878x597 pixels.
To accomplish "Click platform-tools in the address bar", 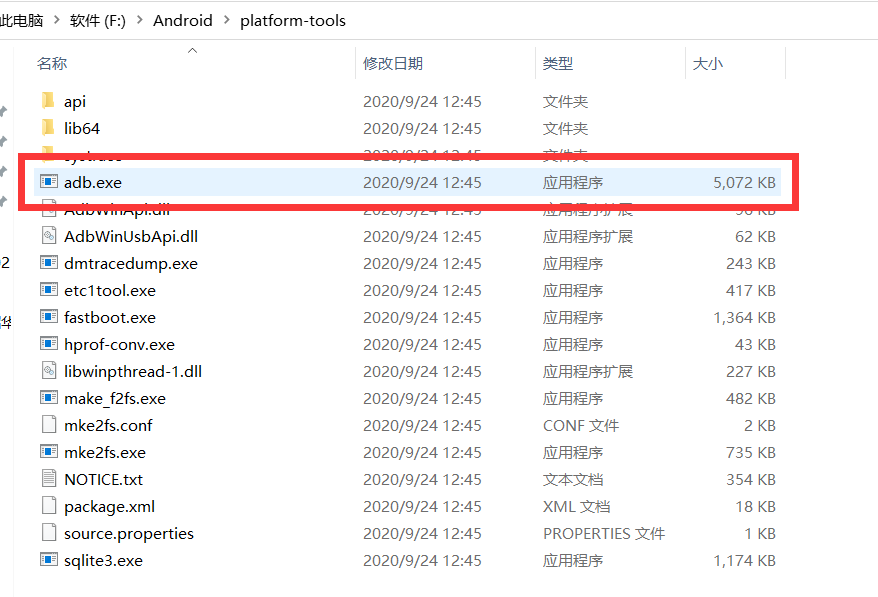I will 293,21.
